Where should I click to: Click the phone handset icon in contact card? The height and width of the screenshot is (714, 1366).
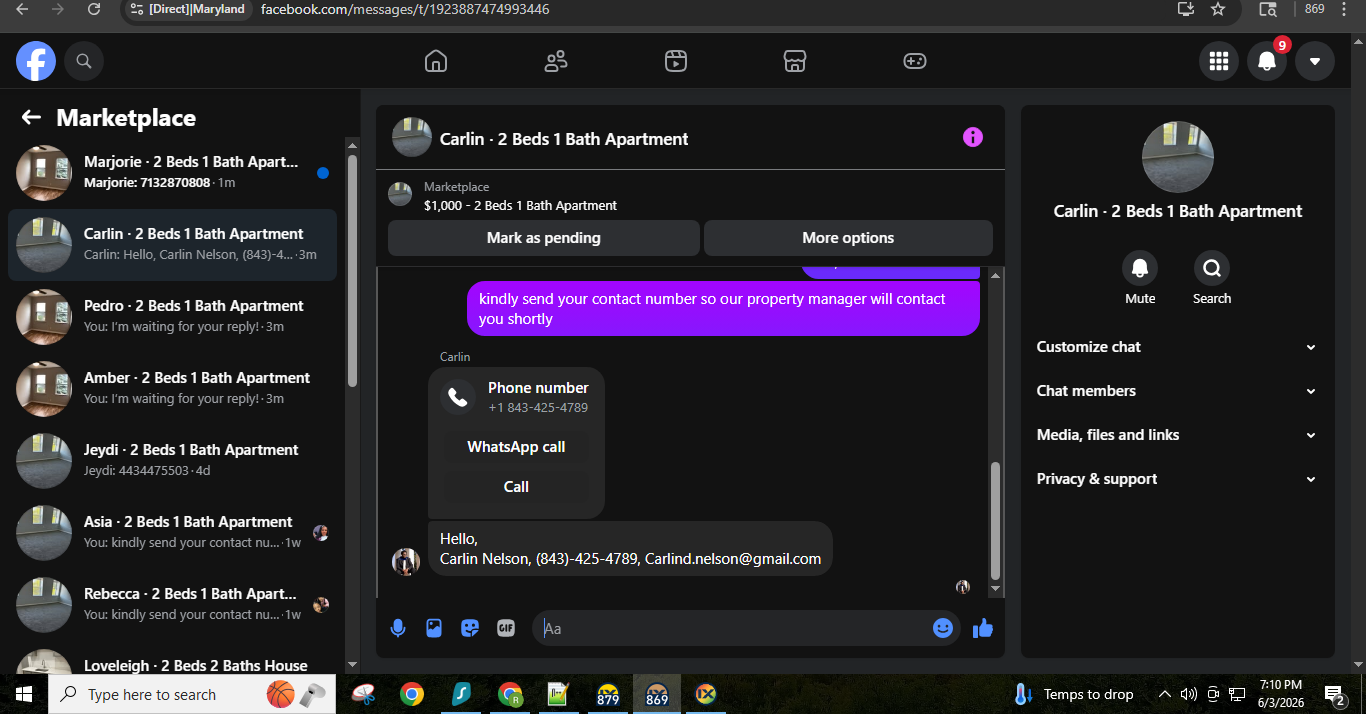(458, 397)
